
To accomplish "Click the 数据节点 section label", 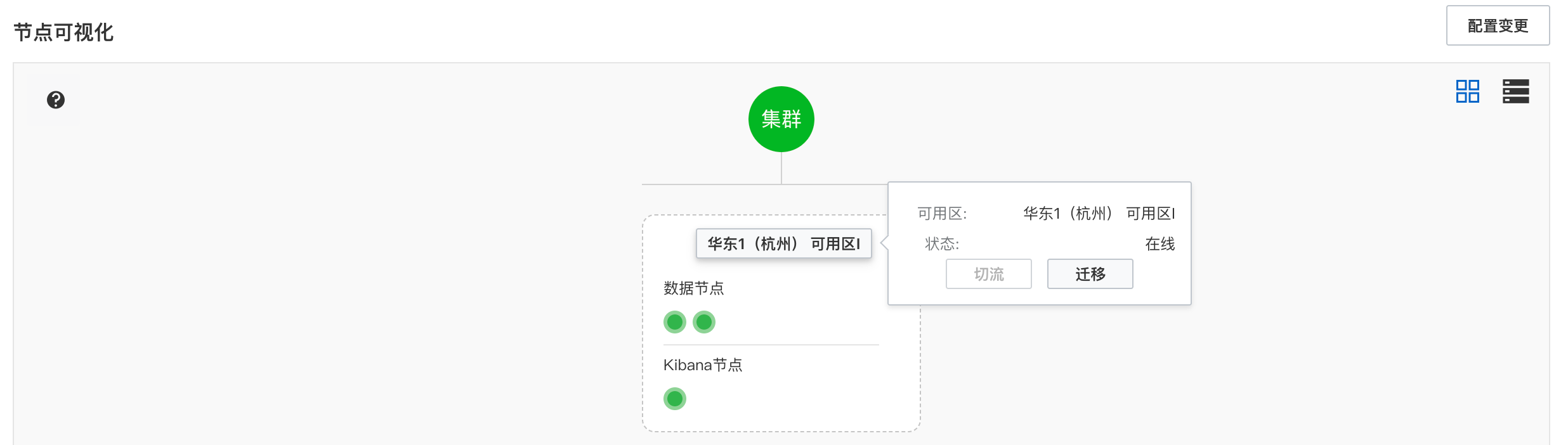I will (x=693, y=288).
